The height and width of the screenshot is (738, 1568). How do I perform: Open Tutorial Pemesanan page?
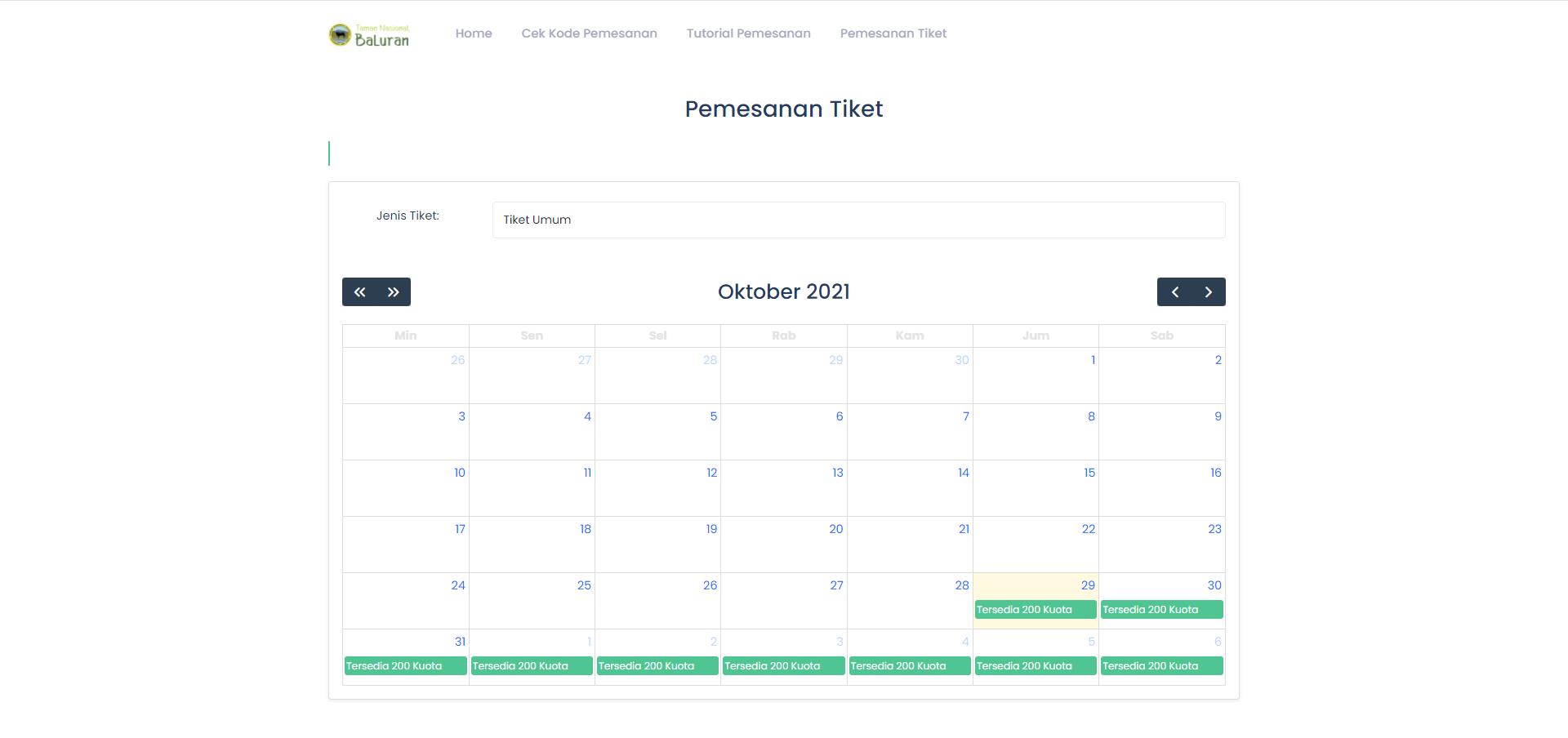click(x=748, y=33)
